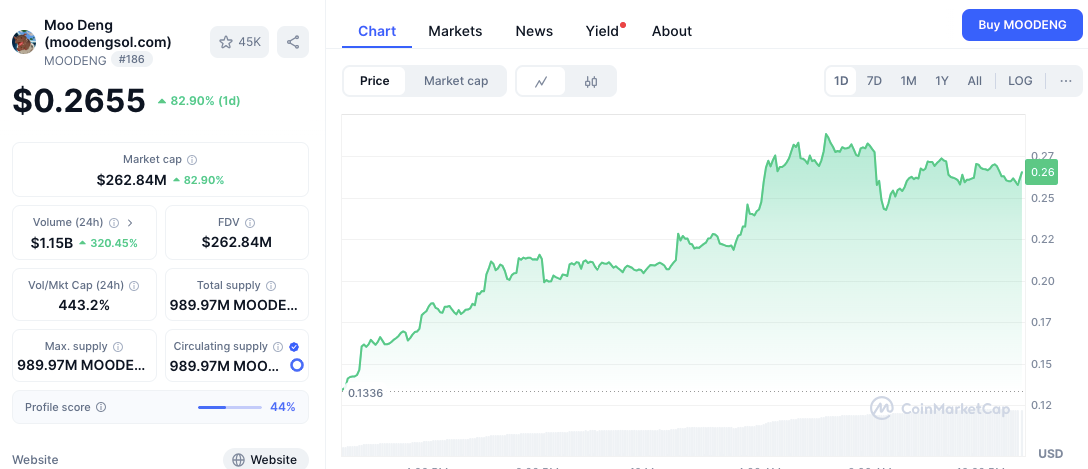Viewport: 1088px width, 469px height.
Task: Select the line chart icon
Action: [x=541, y=81]
